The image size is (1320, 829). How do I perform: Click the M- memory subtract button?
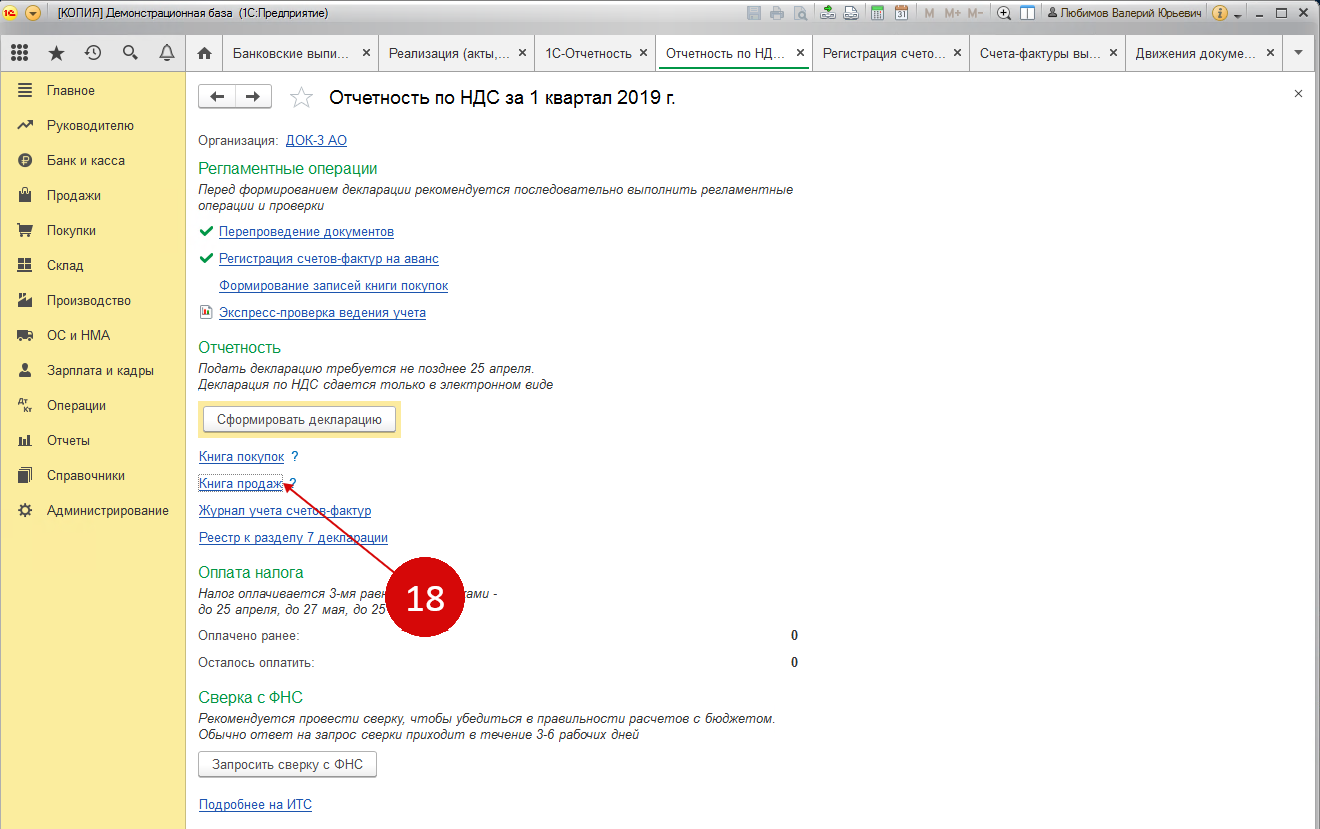tap(976, 13)
